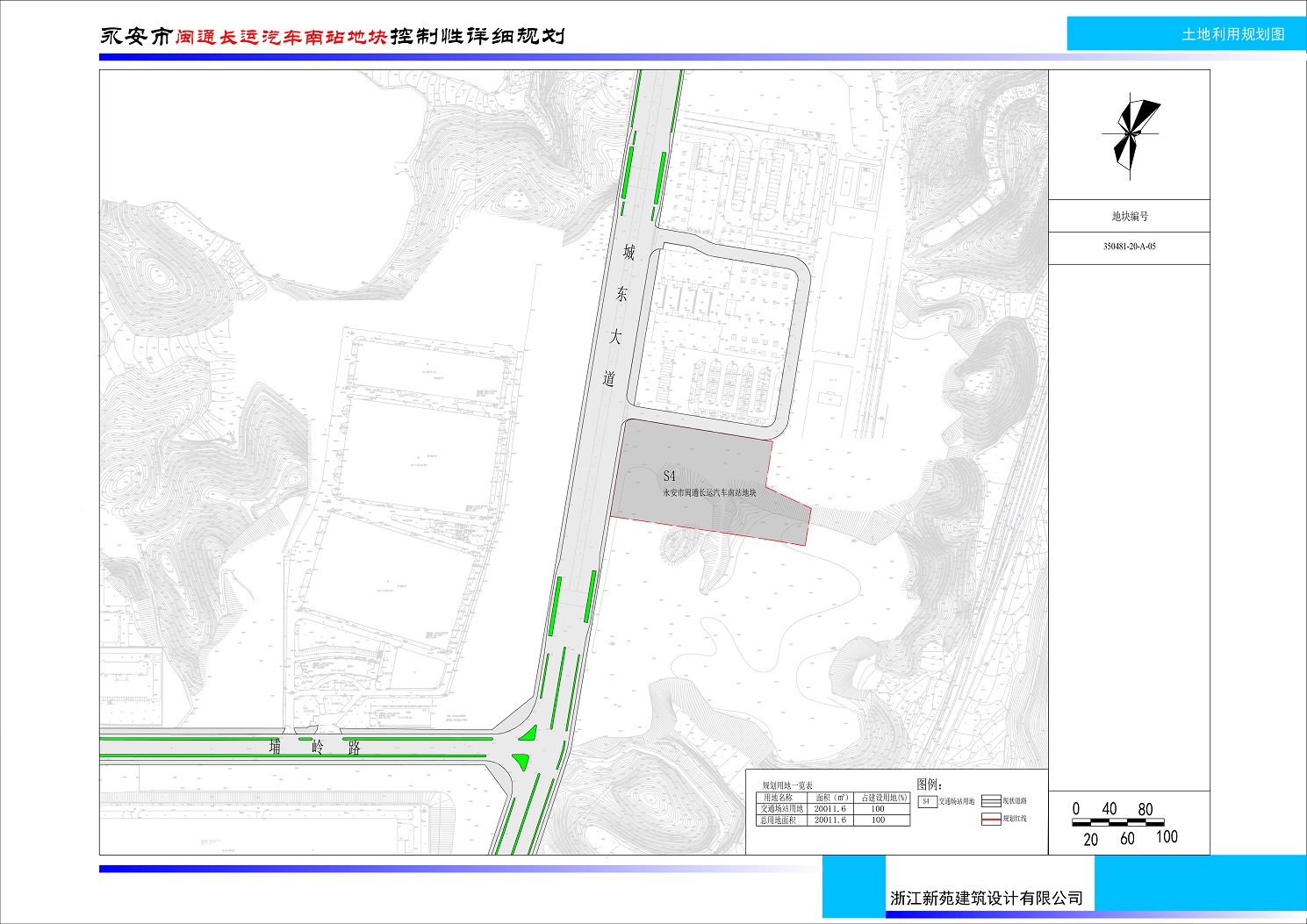Viewport: 1307px width, 924px height.
Task: Click the 现状道路 legend line symbol
Action: tap(990, 801)
